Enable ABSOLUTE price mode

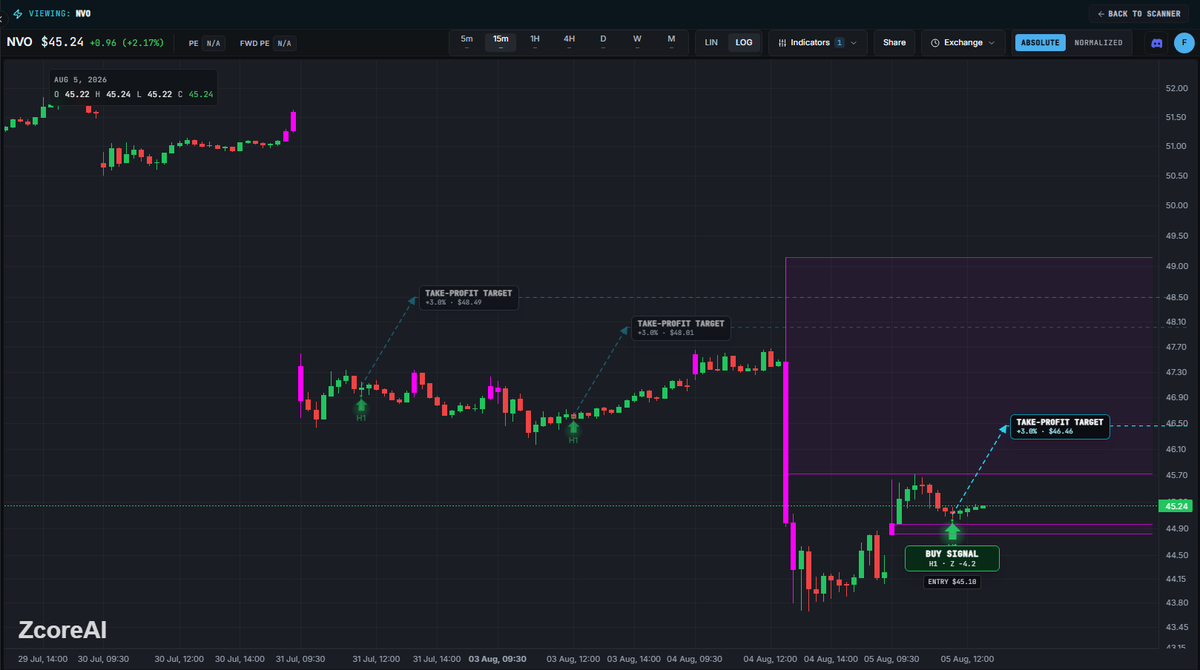point(1040,43)
